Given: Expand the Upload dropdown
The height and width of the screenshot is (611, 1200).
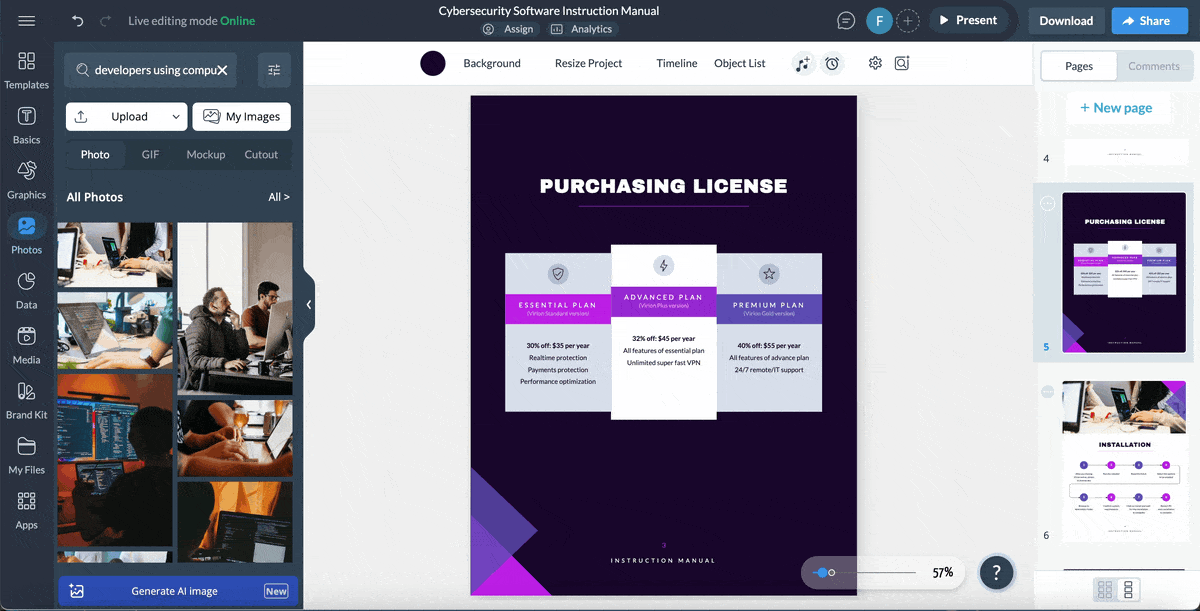Looking at the screenshot, I should (x=176, y=117).
